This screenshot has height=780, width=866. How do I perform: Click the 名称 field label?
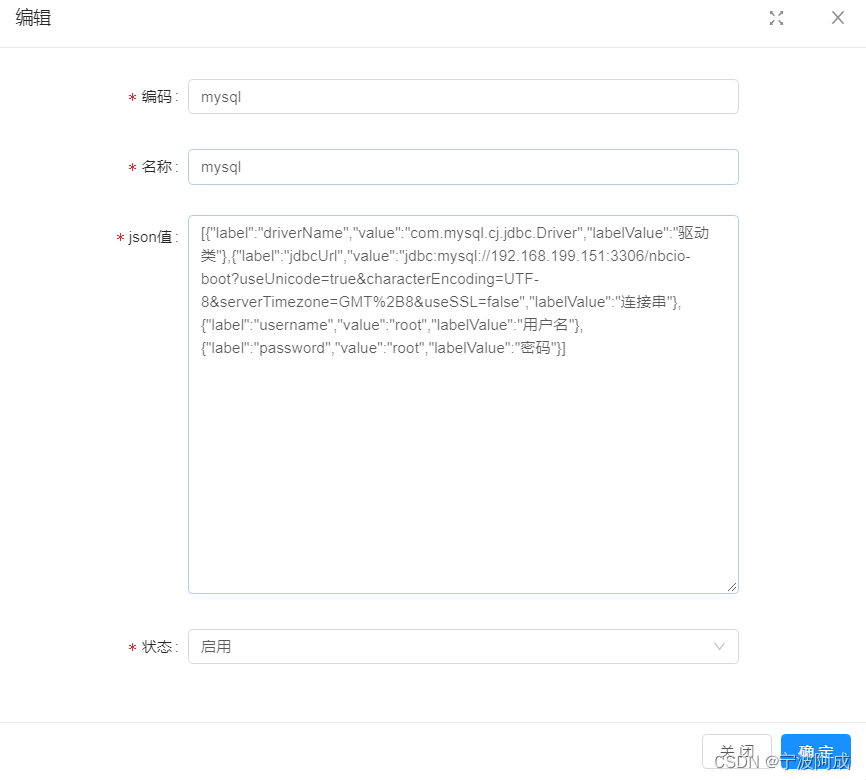pos(157,167)
